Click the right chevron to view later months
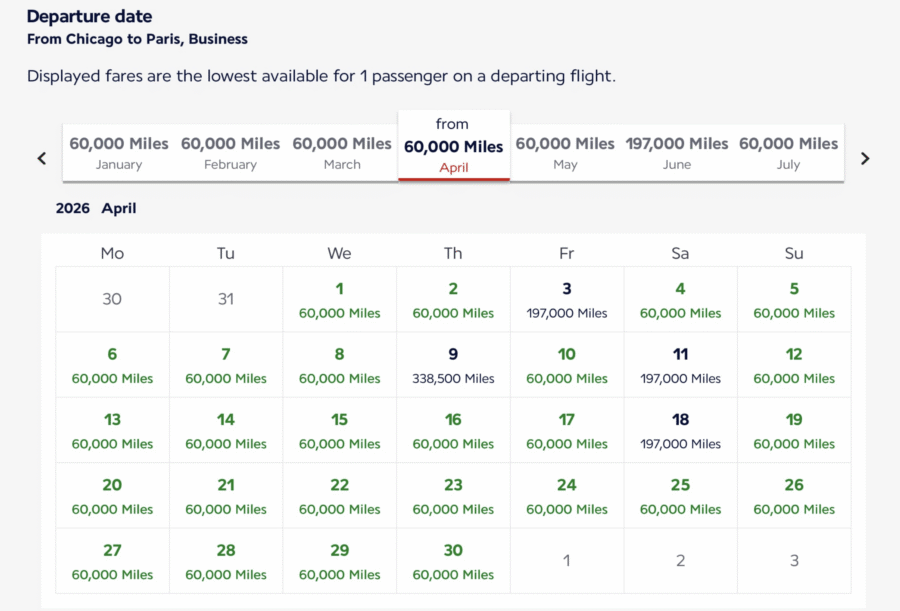This screenshot has width=900, height=611. (864, 158)
